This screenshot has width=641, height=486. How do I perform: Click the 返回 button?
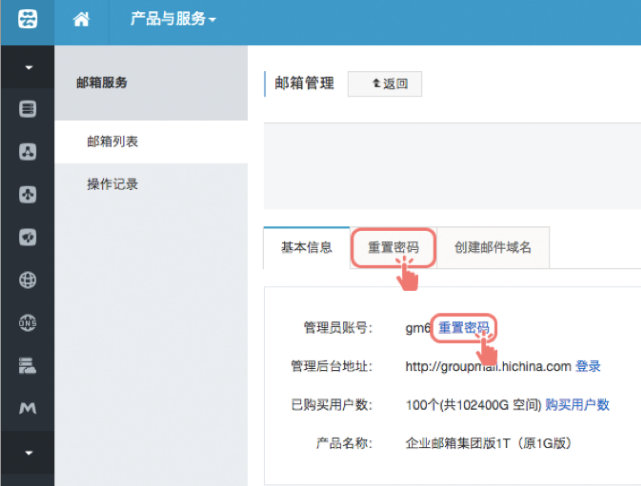[x=385, y=84]
